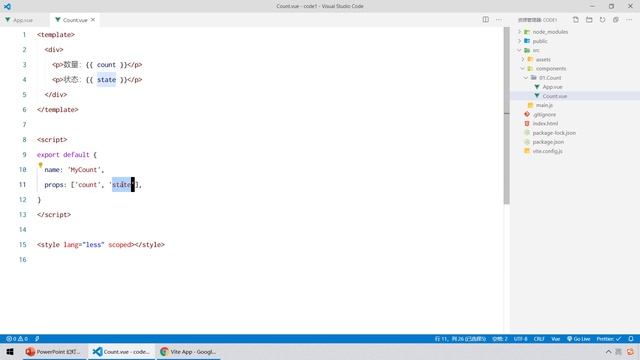The width and height of the screenshot is (640, 360).
Task: Open the .gitignore file
Action: [x=544, y=115]
